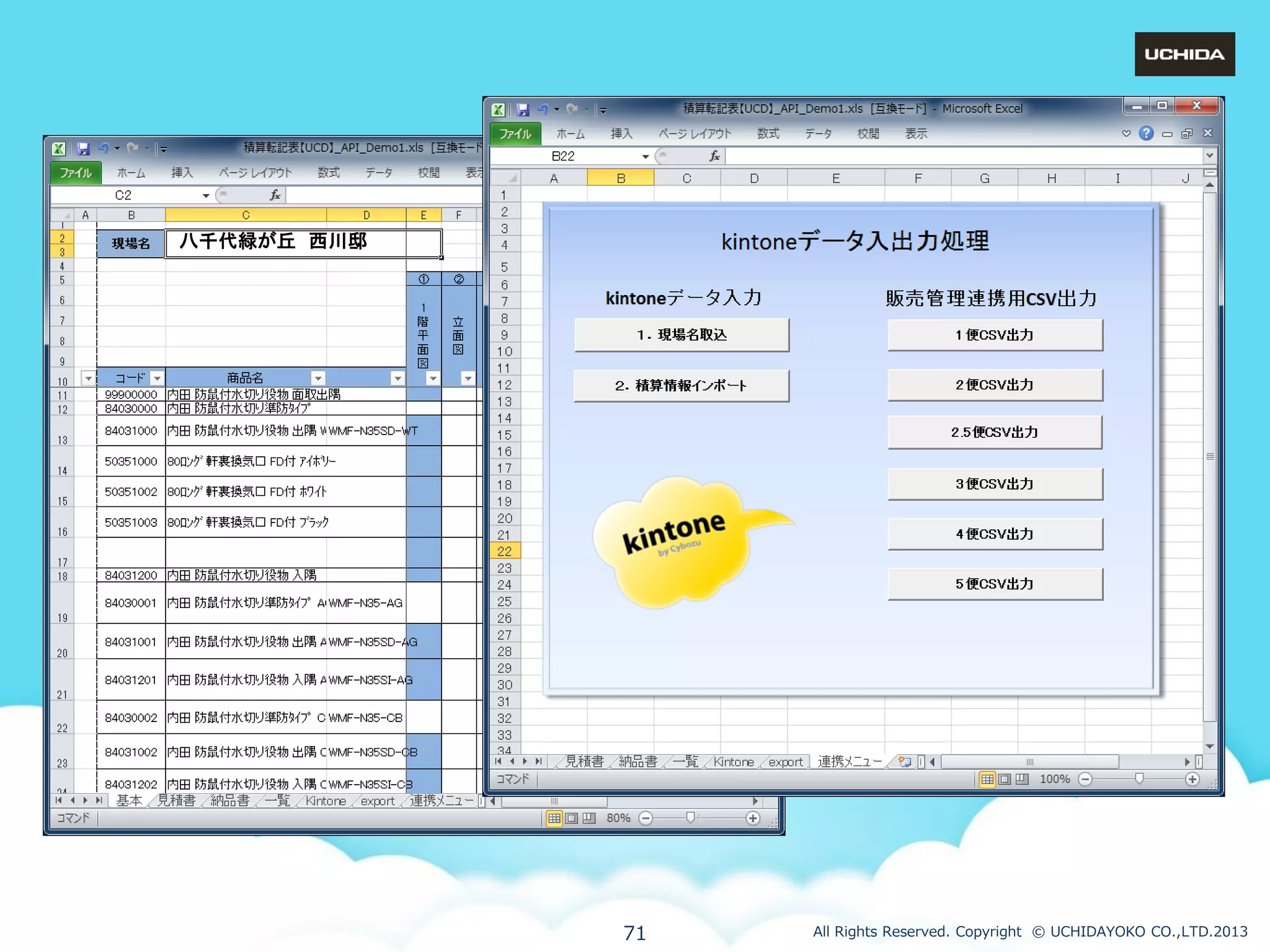Switch to Normal view icon, front window status bar
The image size is (1270, 952).
pyautogui.click(x=987, y=779)
